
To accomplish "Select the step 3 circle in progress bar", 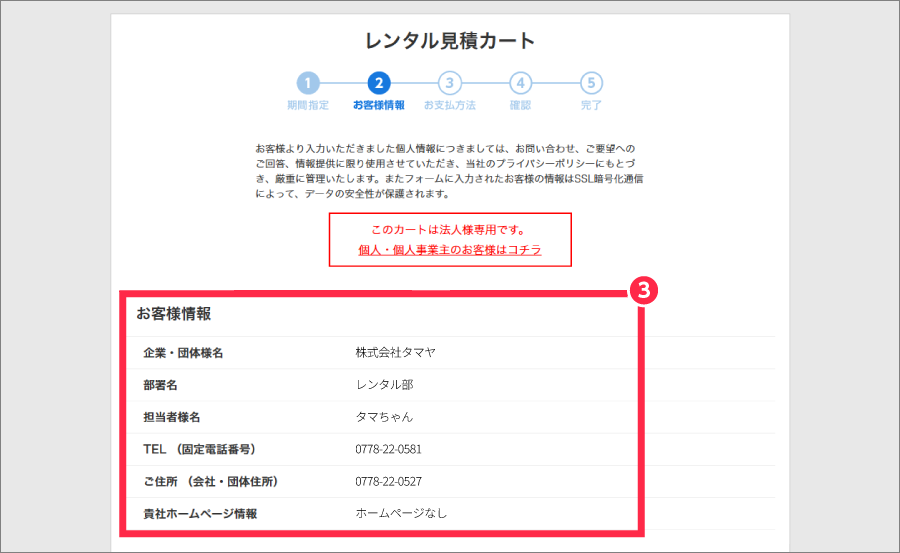I will 450,83.
